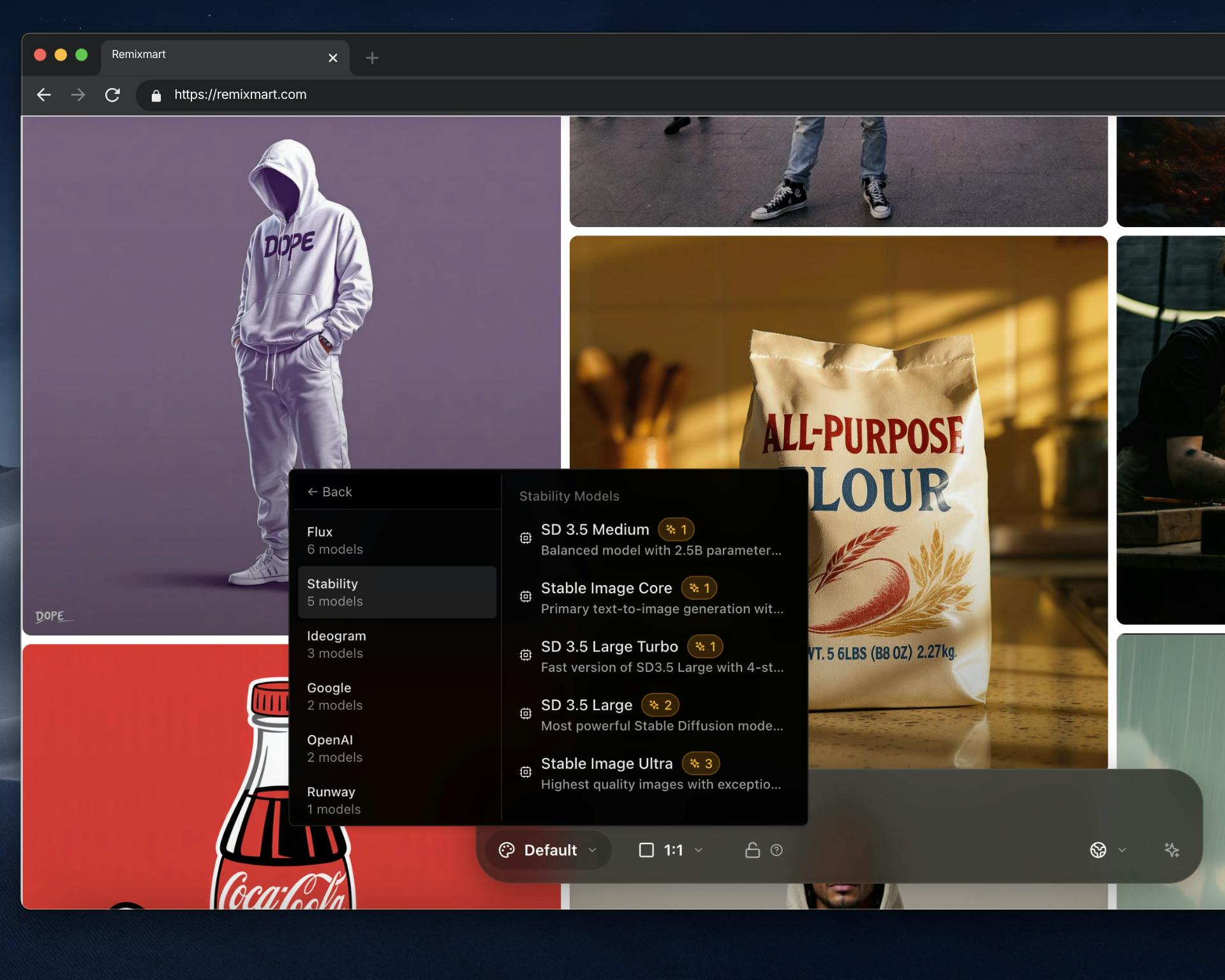This screenshot has width=1225, height=980.
Task: Choose the Stable Image Core model
Action: [x=654, y=598]
